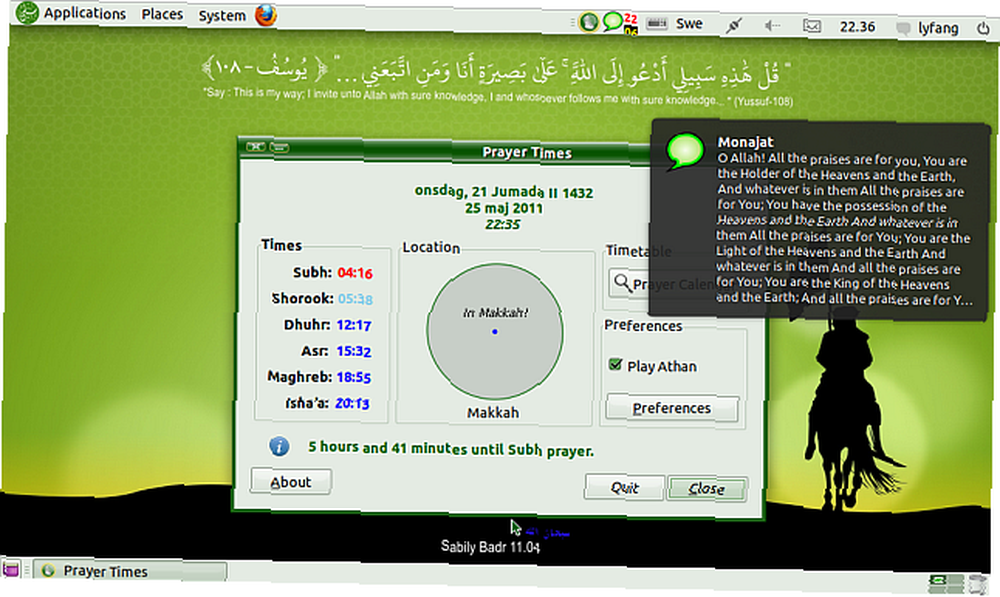Click the 22.36 panel clock
Image resolution: width=1000 pixels, height=597 pixels.
[x=857, y=27]
